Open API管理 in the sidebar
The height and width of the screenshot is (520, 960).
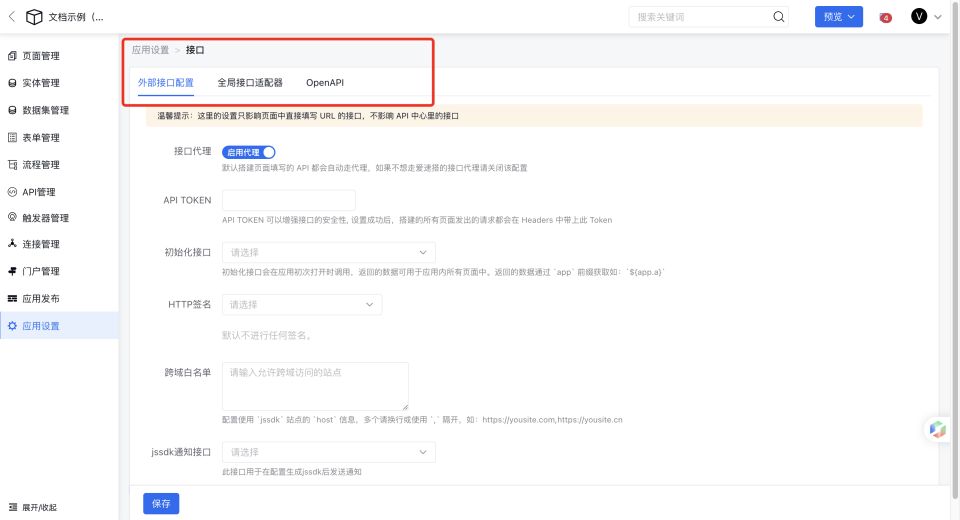(39, 191)
